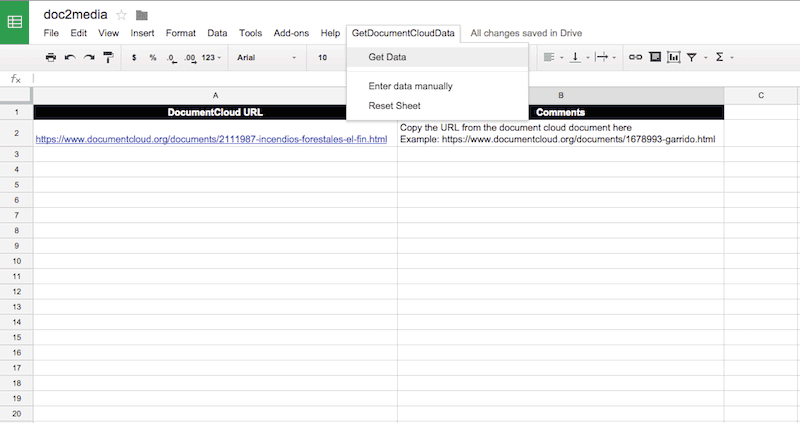
Task: Open the Tools menu
Action: [x=251, y=33]
